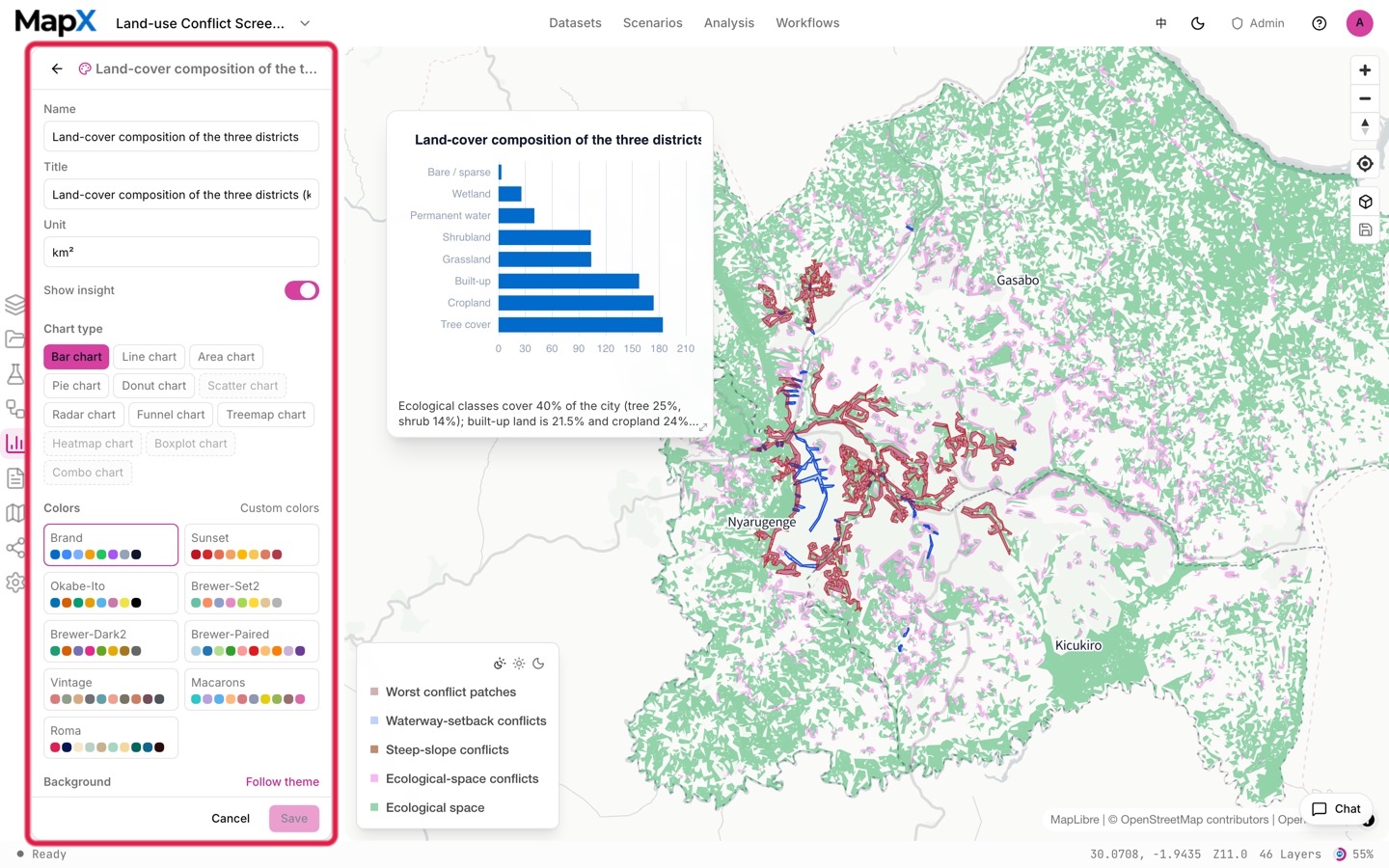Screen dimensions: 1389x868
Task: Zoom in on the map
Action: point(1364,70)
